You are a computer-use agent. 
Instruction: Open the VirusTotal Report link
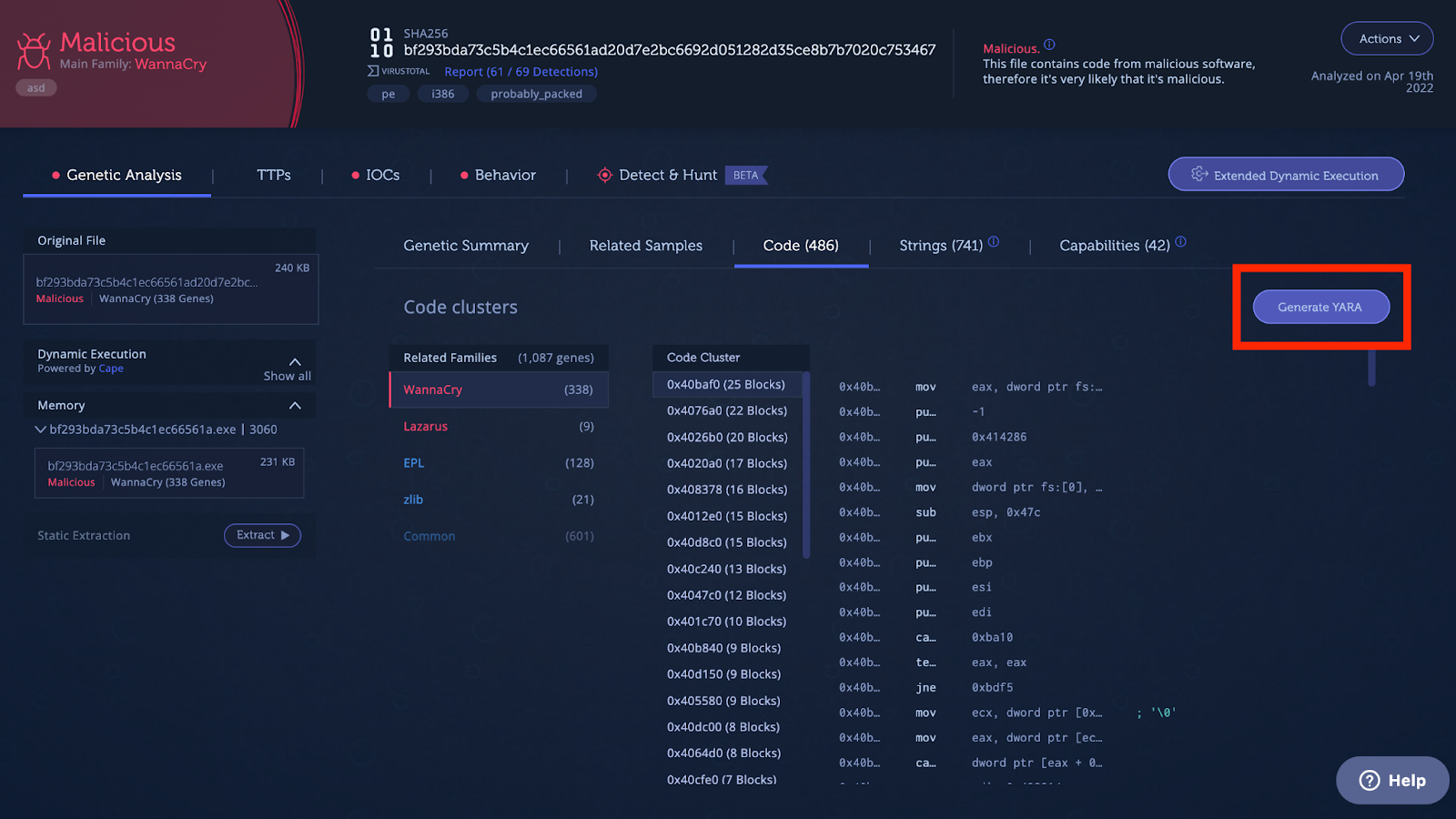point(521,72)
